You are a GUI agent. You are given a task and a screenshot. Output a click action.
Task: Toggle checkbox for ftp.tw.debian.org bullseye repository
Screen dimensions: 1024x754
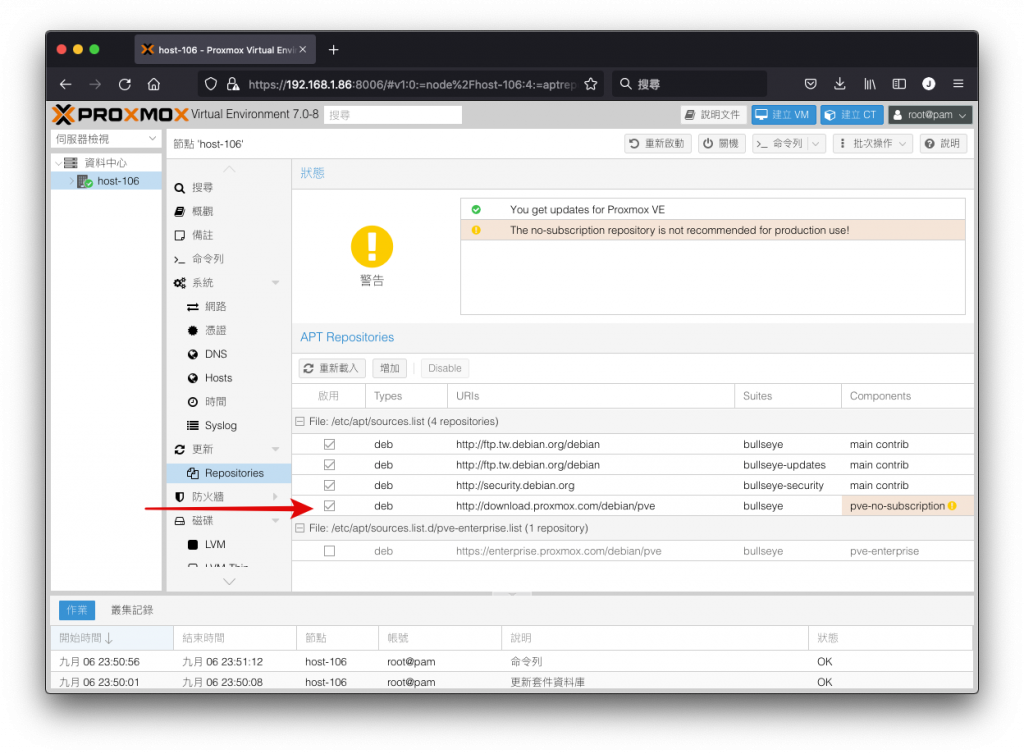pyautogui.click(x=329, y=444)
